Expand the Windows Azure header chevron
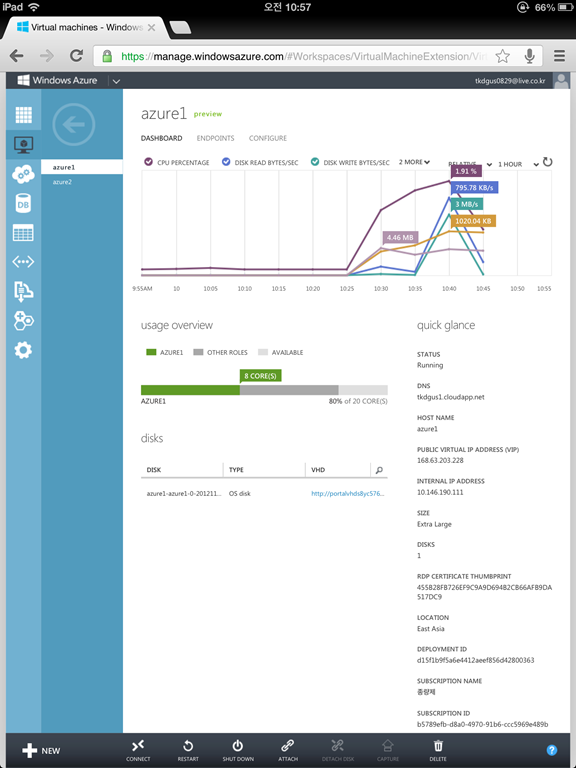This screenshot has height=768, width=576. (x=116, y=81)
